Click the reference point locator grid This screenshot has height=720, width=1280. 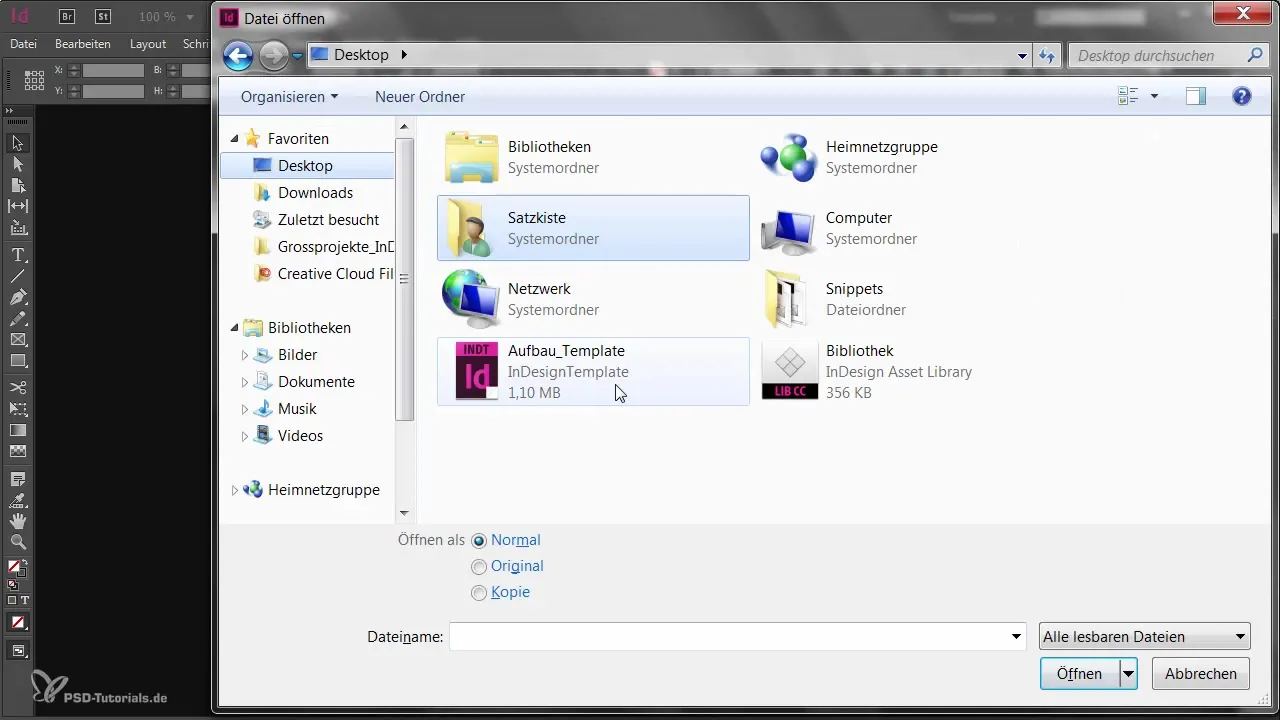(34, 81)
